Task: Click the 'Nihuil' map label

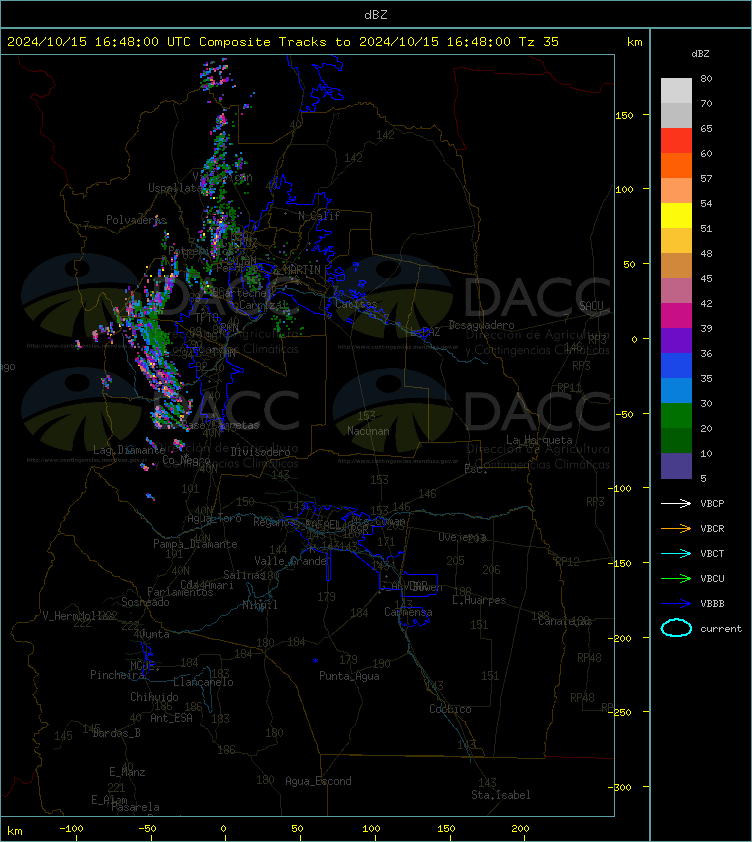Action: point(260,605)
